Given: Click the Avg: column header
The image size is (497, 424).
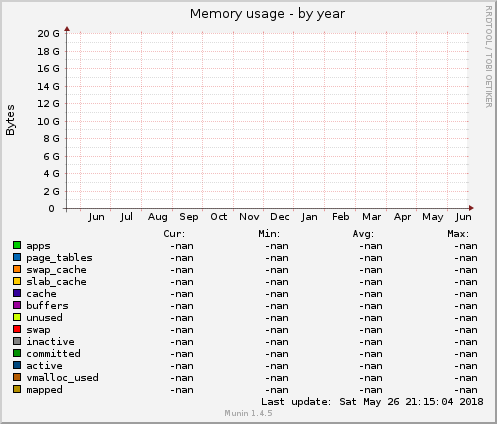Looking at the screenshot, I should (x=363, y=234).
